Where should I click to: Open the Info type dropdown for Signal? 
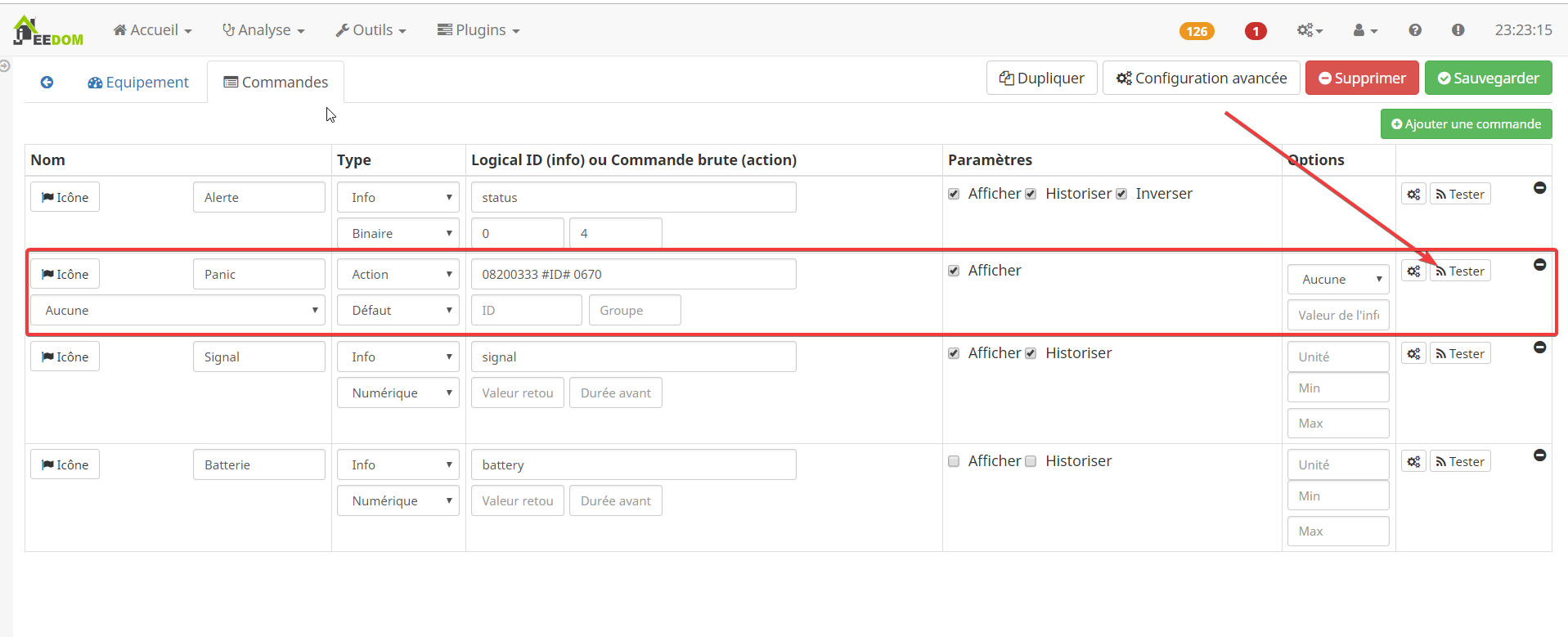coord(398,357)
